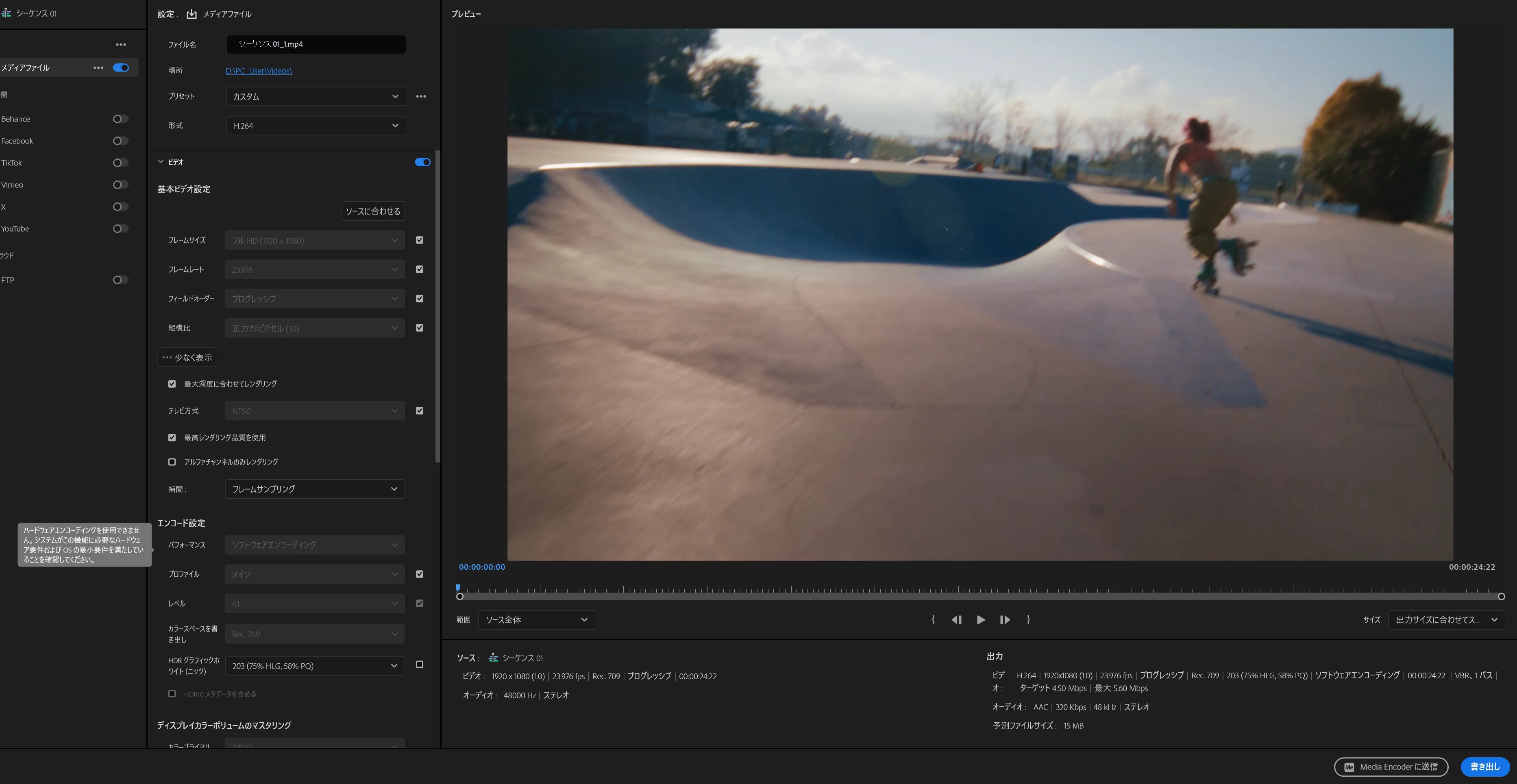Viewport: 1517px width, 784px height.
Task: Enable the YouTube publish toggle
Action: coord(120,229)
